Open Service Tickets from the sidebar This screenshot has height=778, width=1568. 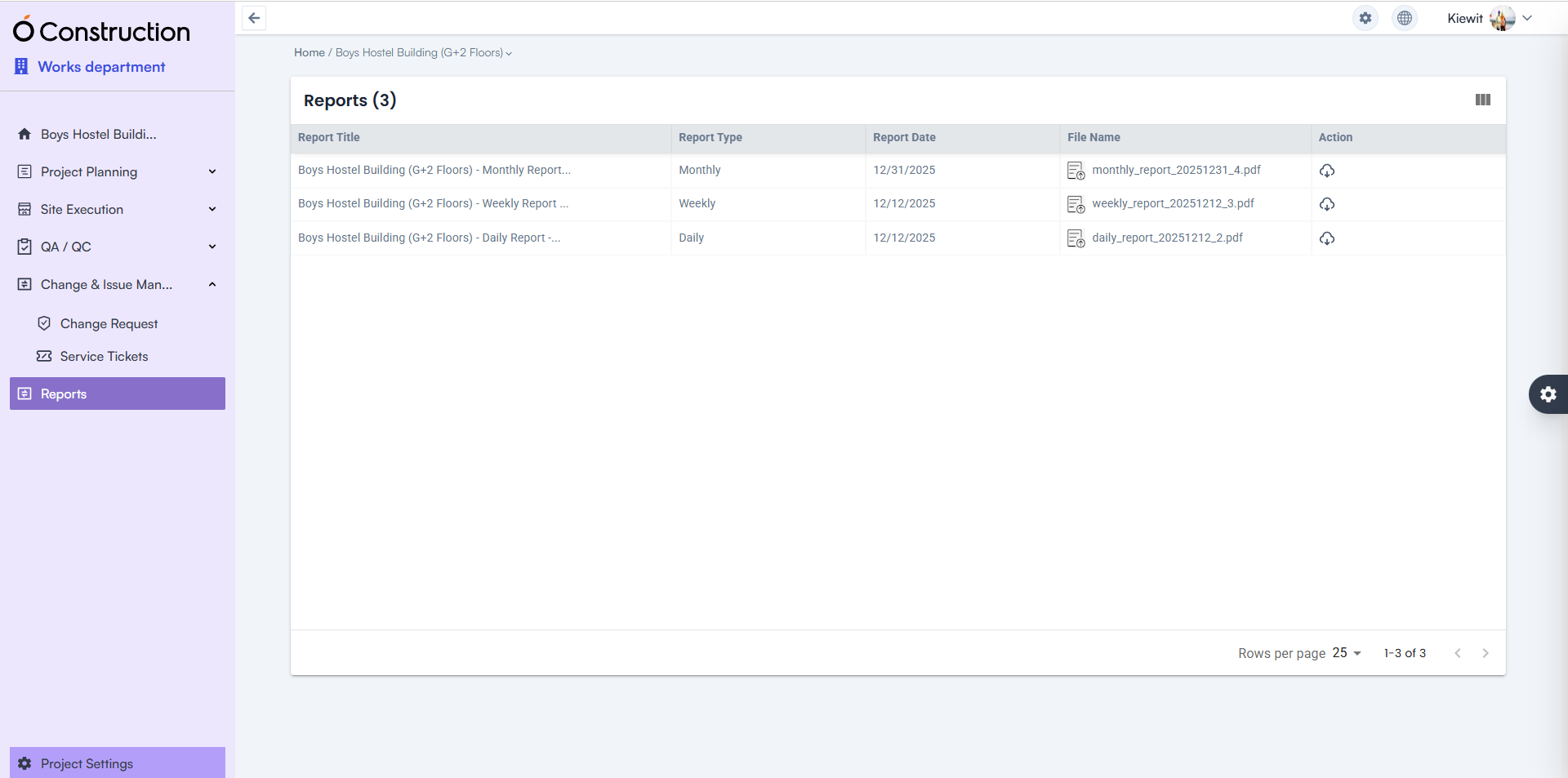(103, 356)
